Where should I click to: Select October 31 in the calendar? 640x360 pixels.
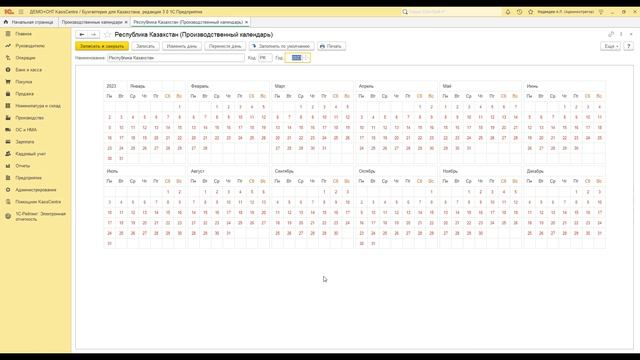[x=373, y=244]
